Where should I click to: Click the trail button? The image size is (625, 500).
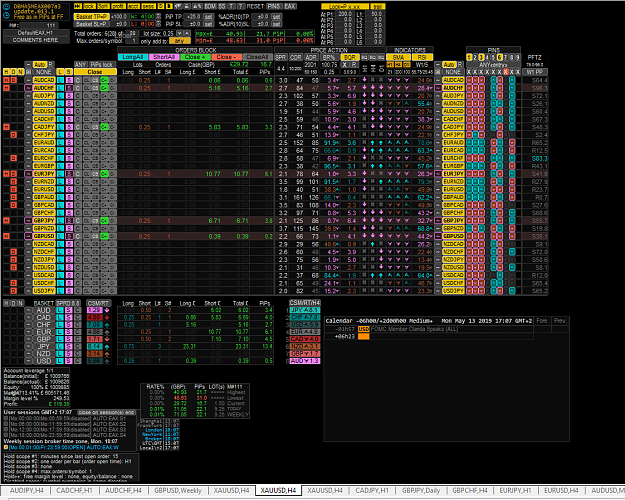[x=376, y=7]
